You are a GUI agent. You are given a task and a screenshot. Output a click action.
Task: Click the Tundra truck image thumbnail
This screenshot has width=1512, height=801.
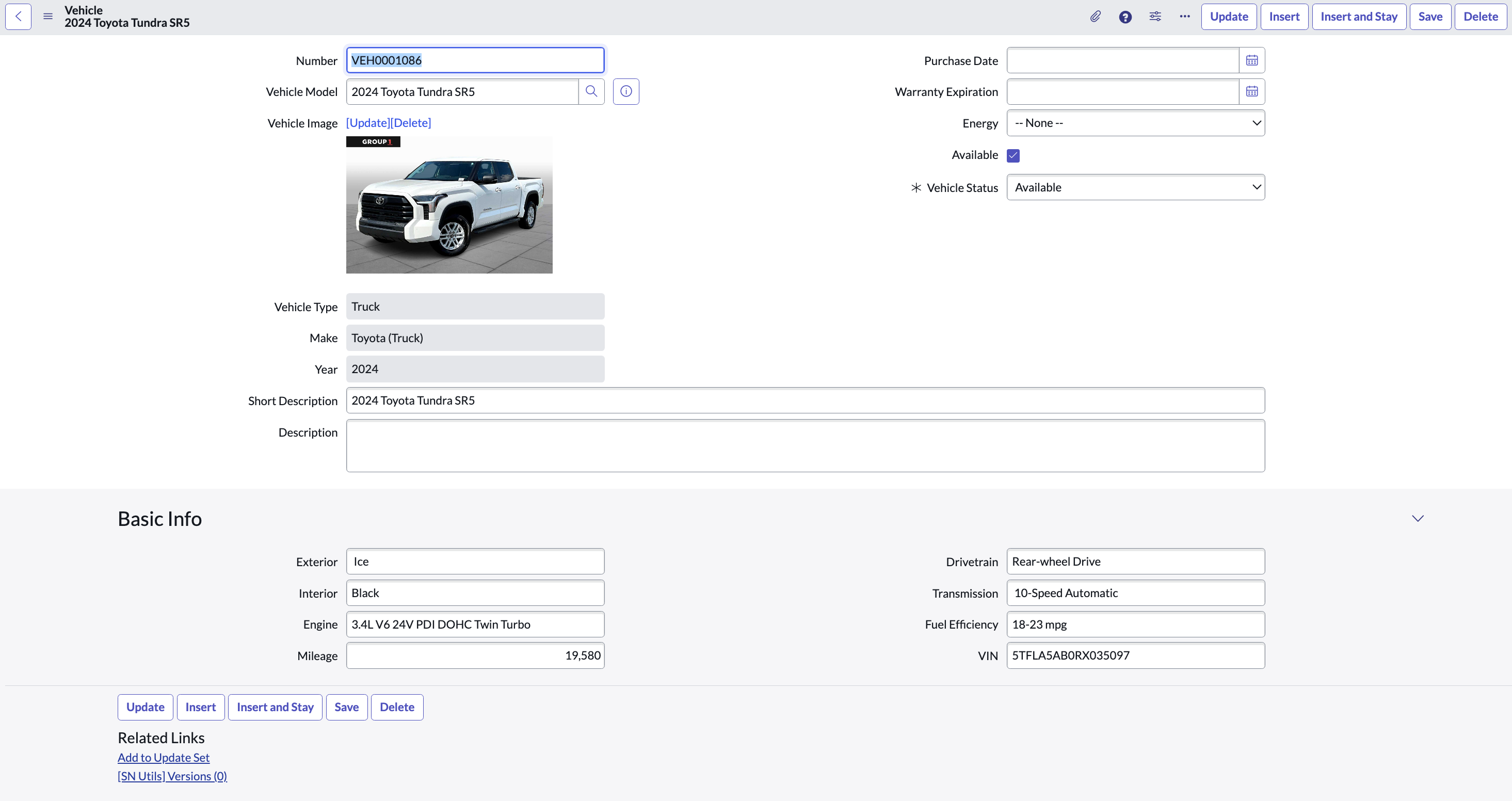pos(449,205)
